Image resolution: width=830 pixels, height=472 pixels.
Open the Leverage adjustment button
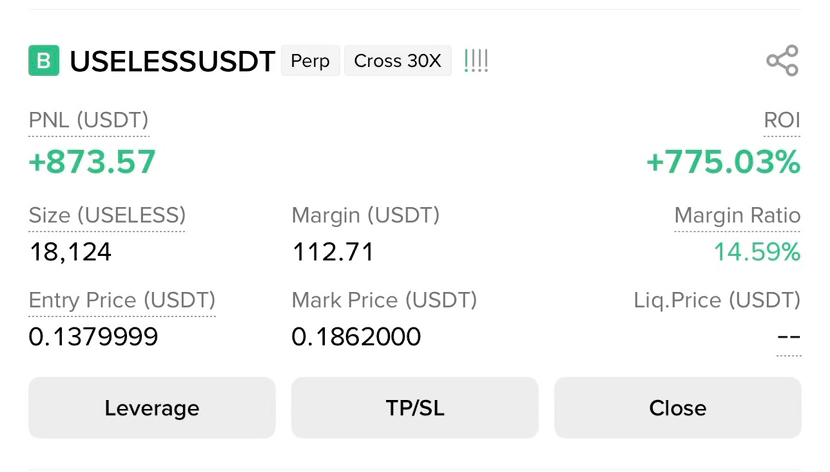pyautogui.click(x=152, y=407)
